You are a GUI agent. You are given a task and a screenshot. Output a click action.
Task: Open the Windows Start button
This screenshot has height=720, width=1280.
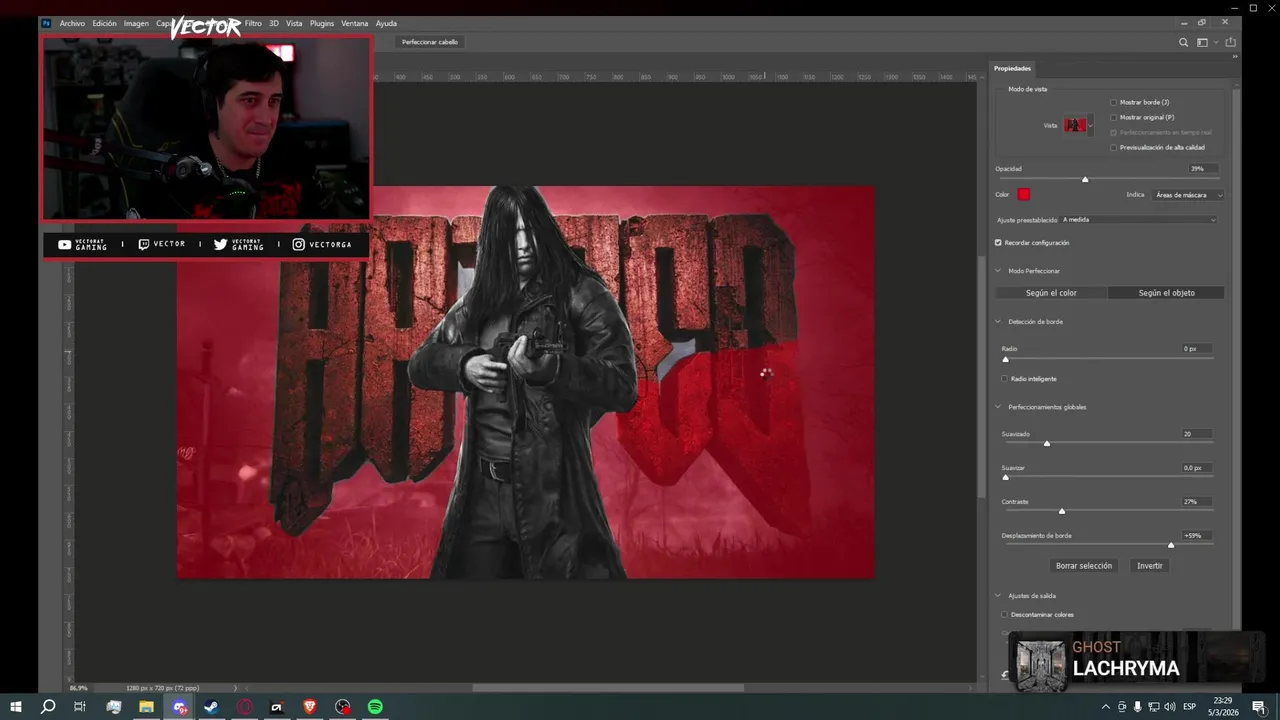(16, 707)
